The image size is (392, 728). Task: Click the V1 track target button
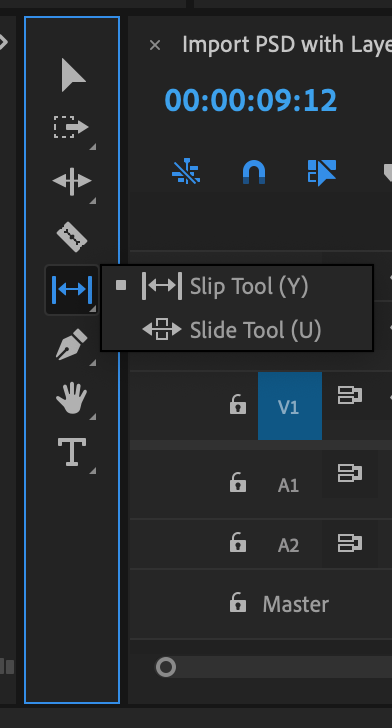click(290, 406)
